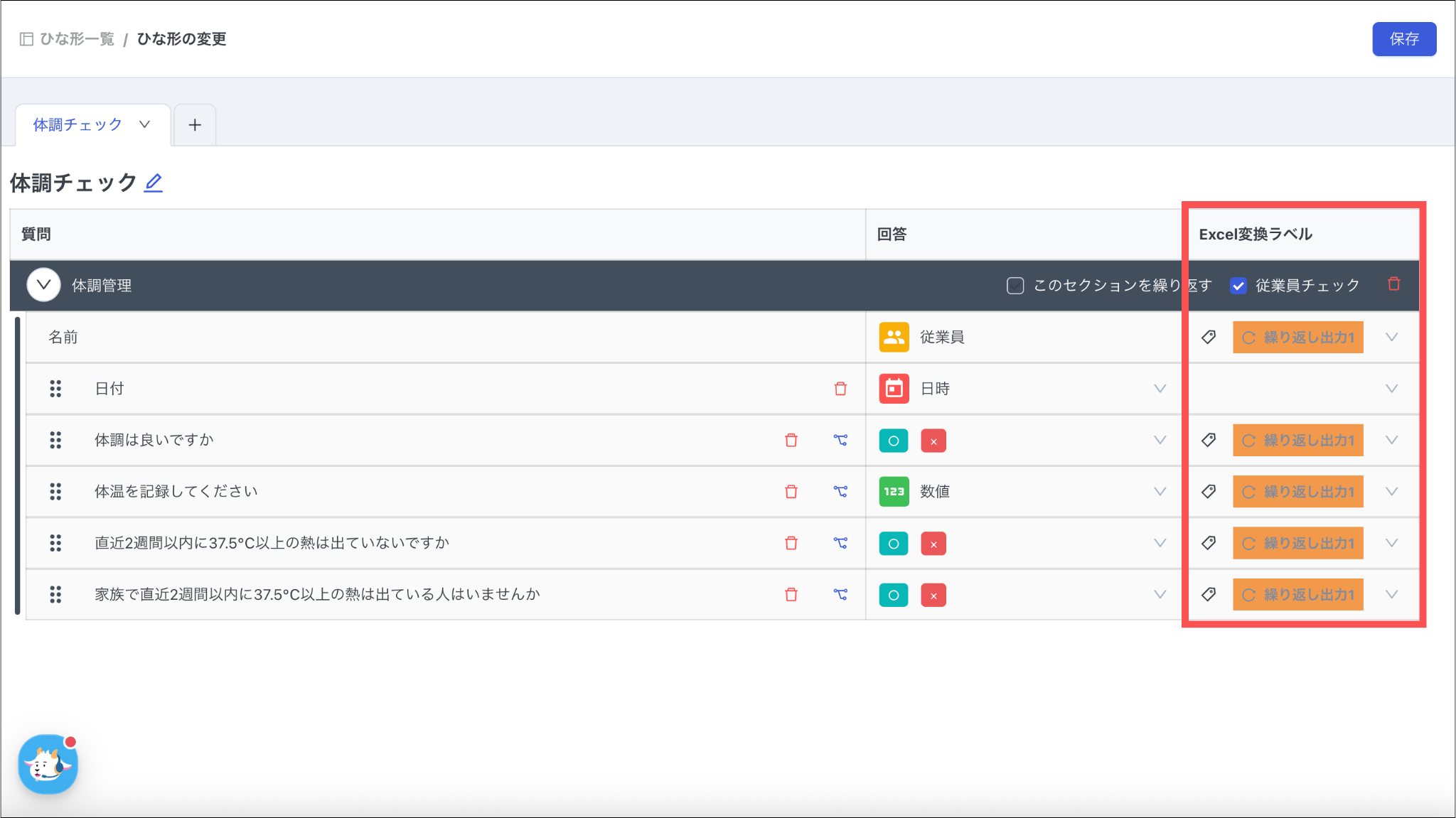Delete the 体温を記録してください question
Screen dimensions: 1456x818
point(791,492)
